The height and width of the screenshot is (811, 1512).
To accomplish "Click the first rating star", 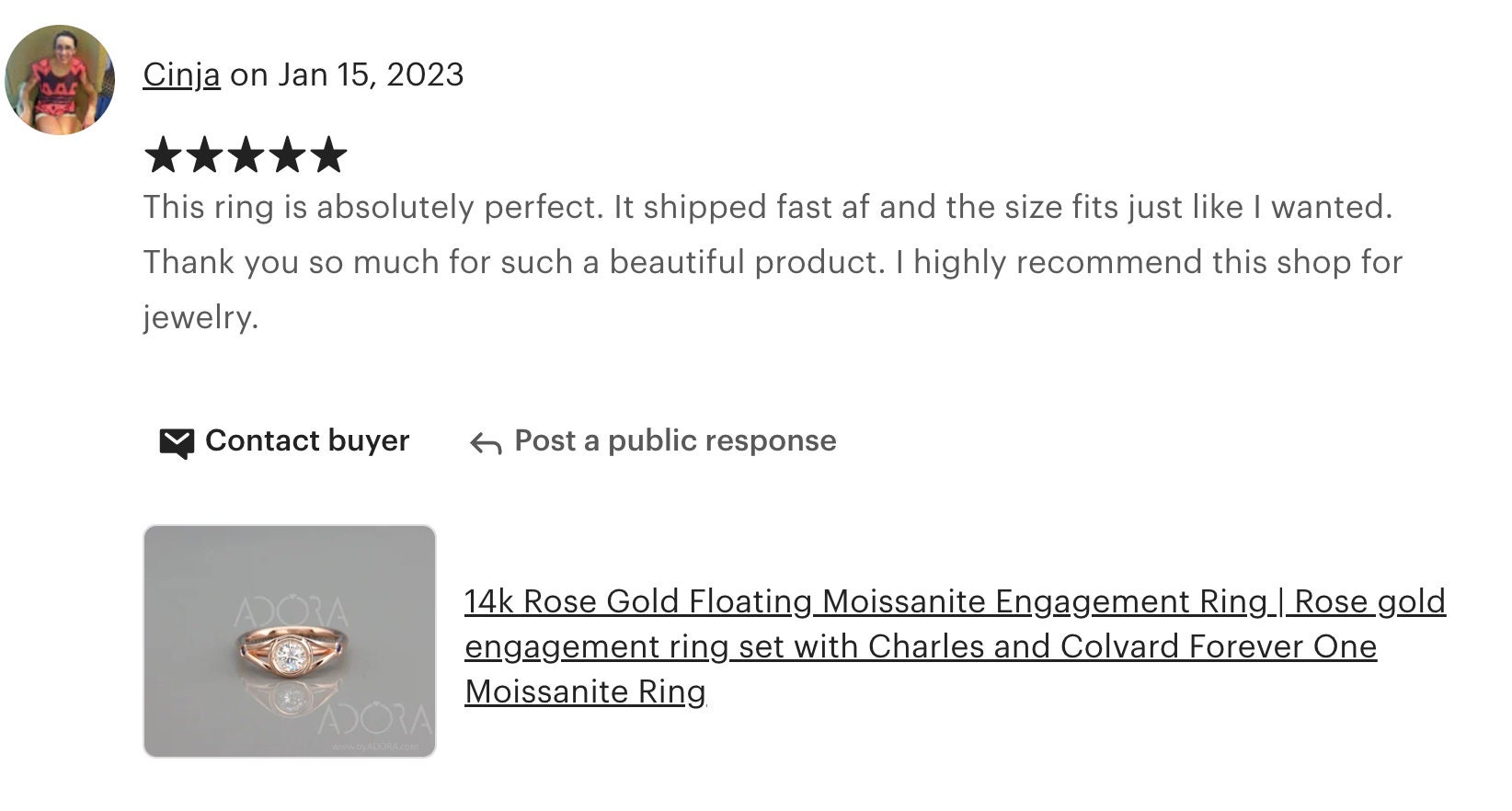I will point(164,154).
